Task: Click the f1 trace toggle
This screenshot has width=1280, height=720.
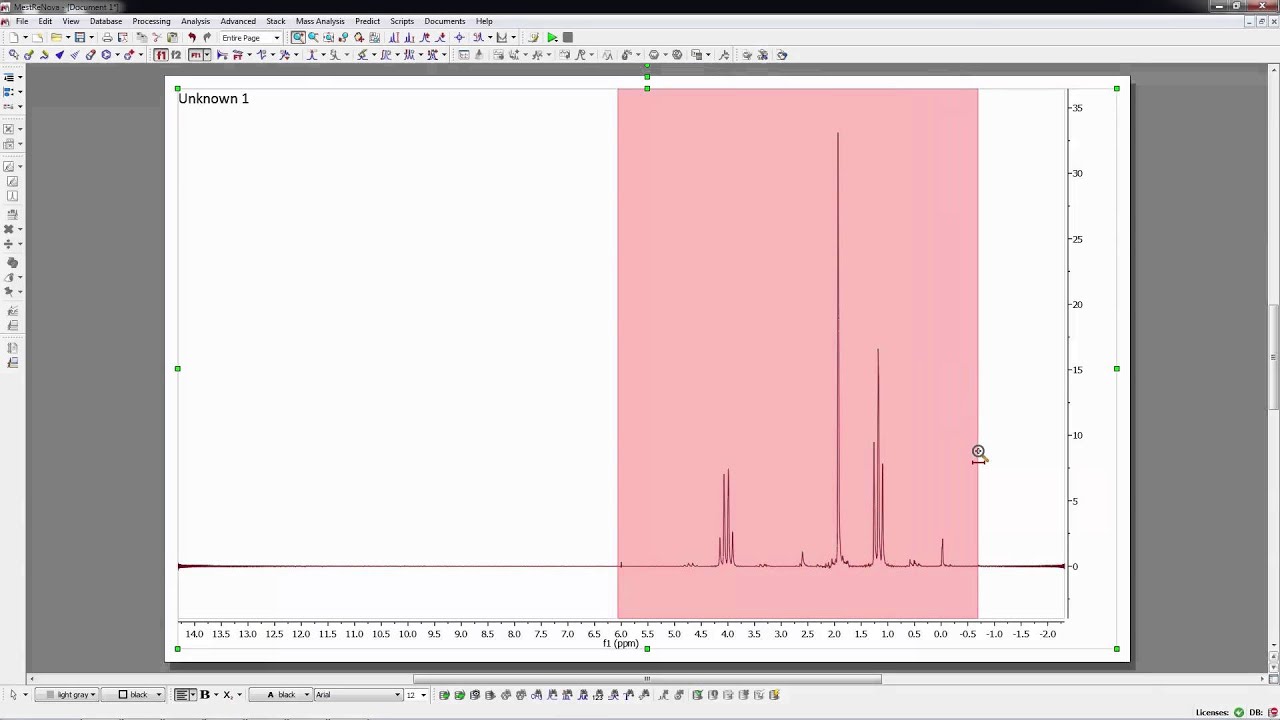Action: (161, 55)
